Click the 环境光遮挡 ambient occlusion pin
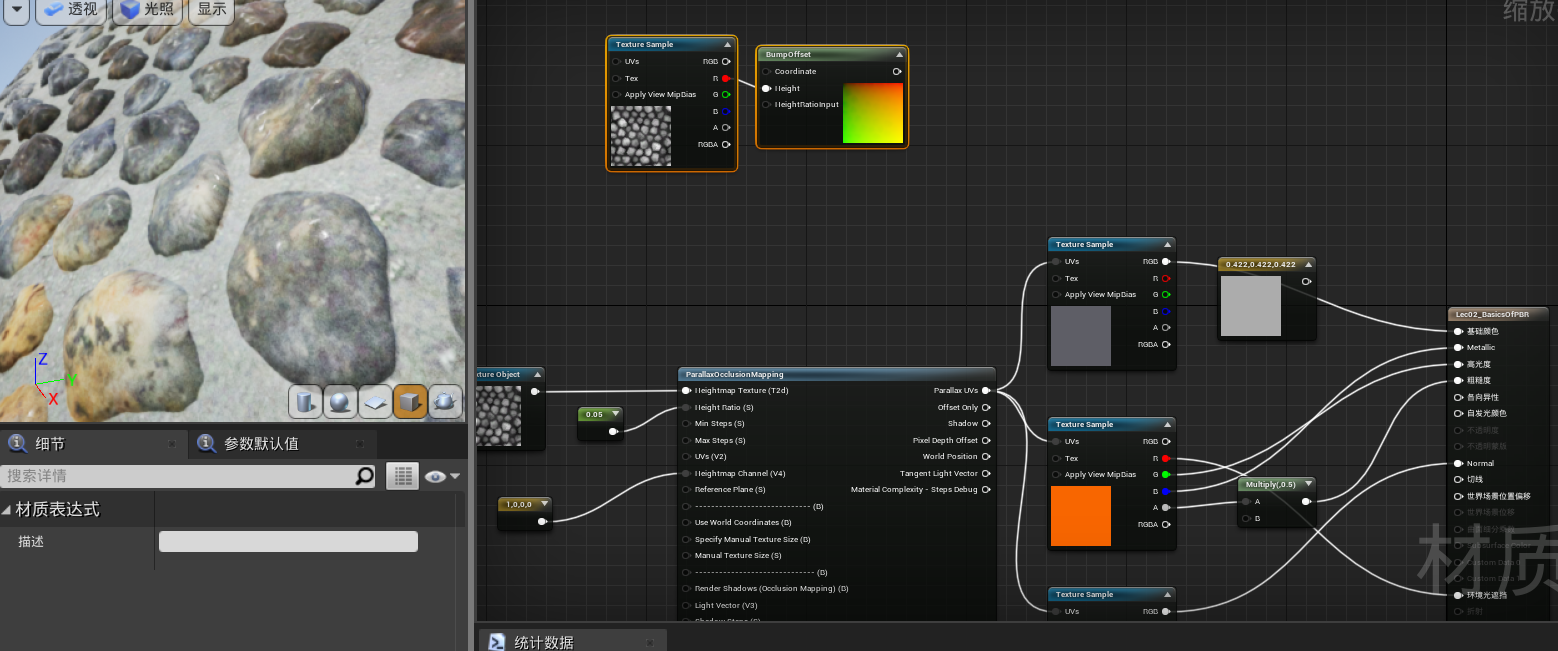 coord(1458,595)
